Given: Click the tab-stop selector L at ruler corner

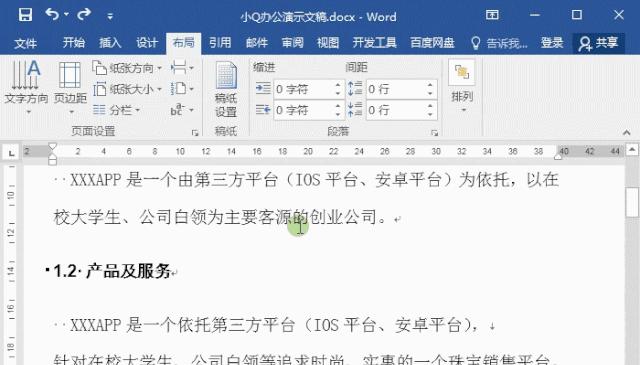Looking at the screenshot, I should pos(11,153).
